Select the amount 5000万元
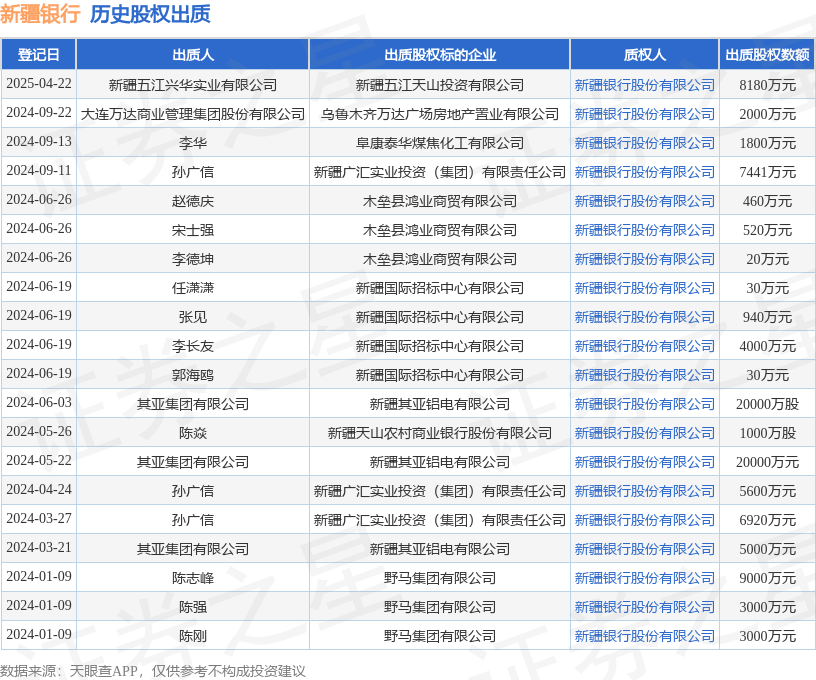The width and height of the screenshot is (816, 680). point(768,549)
